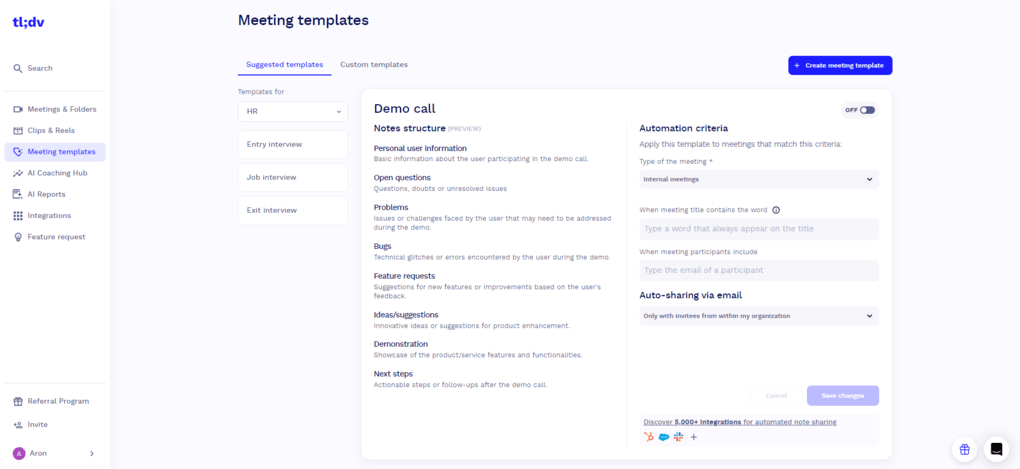Click the Bugs section heading
Screen dimensions: 1020x469
pyautogui.click(x=382, y=247)
